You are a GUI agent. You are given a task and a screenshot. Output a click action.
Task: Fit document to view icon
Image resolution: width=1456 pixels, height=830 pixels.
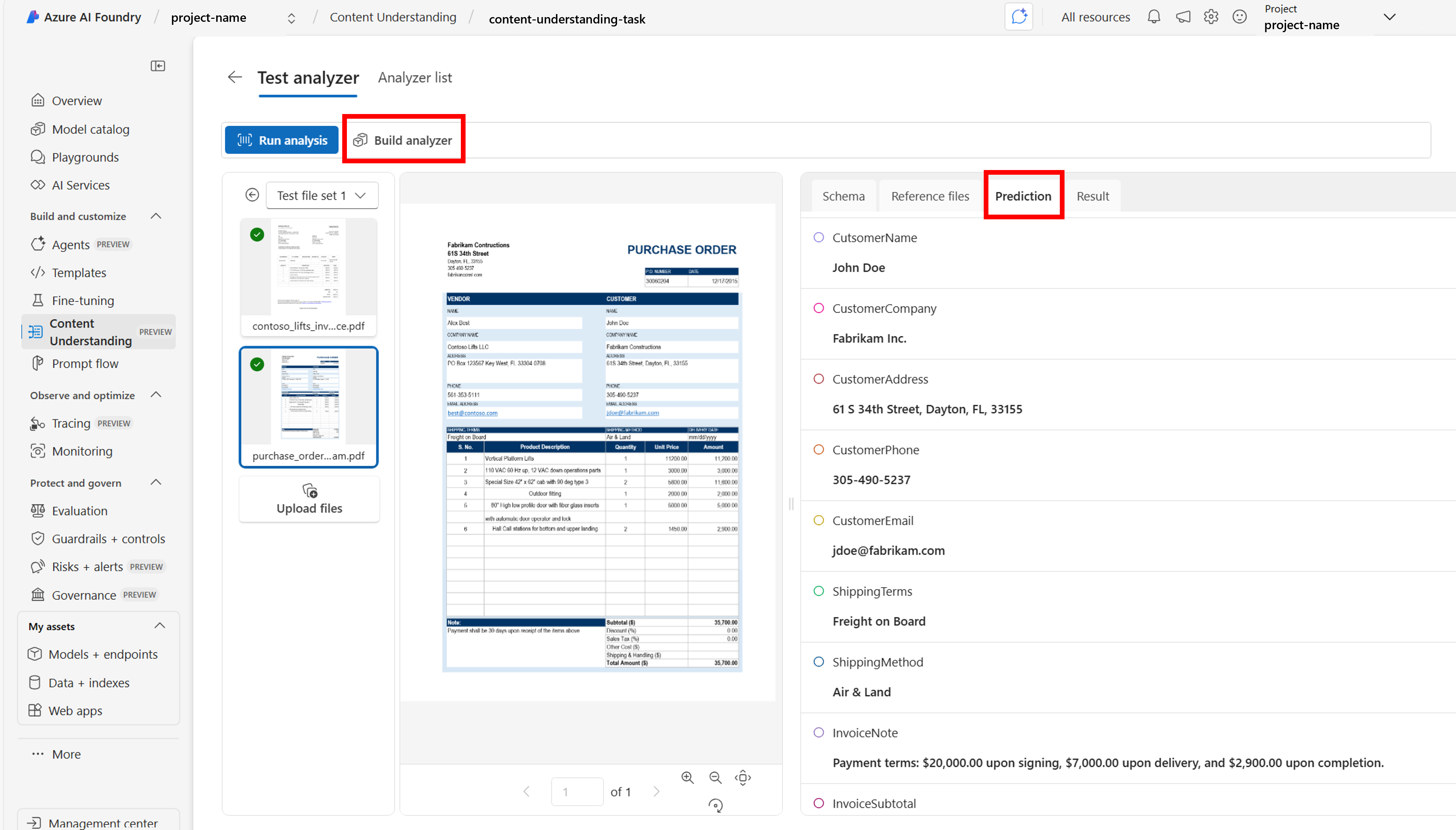[x=743, y=778]
